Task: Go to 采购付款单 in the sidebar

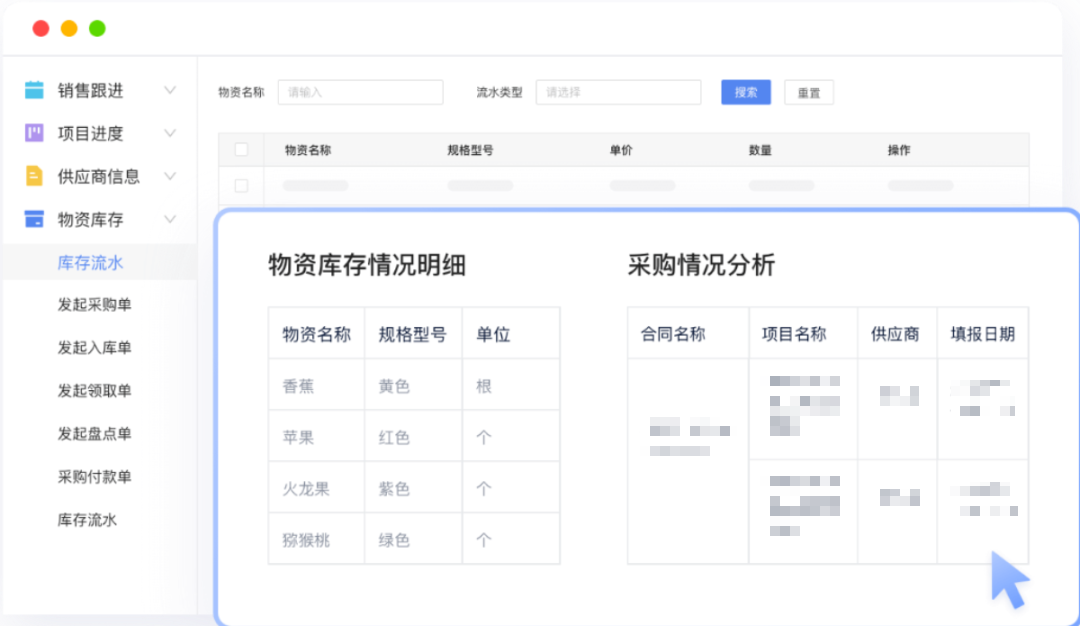Action: (x=95, y=477)
